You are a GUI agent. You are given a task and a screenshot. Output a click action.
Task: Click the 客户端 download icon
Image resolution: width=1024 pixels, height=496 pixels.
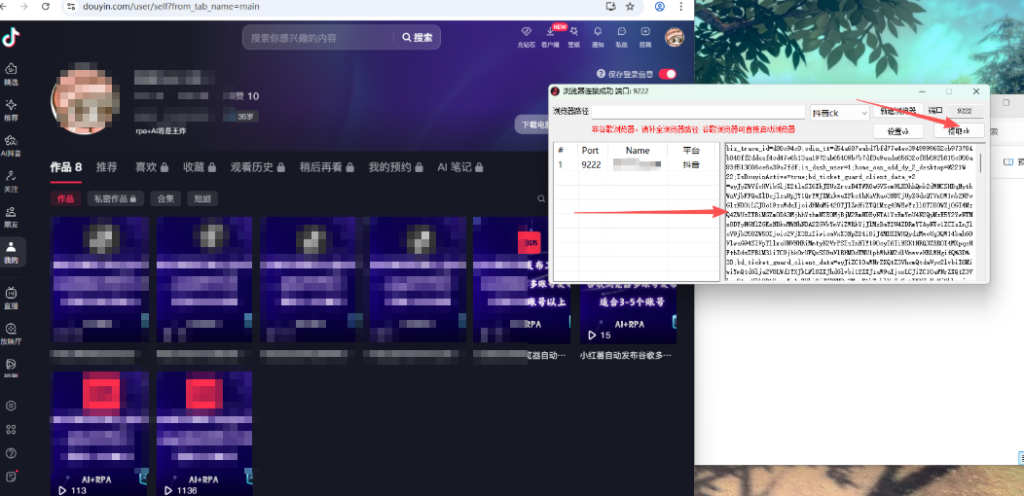pos(550,37)
